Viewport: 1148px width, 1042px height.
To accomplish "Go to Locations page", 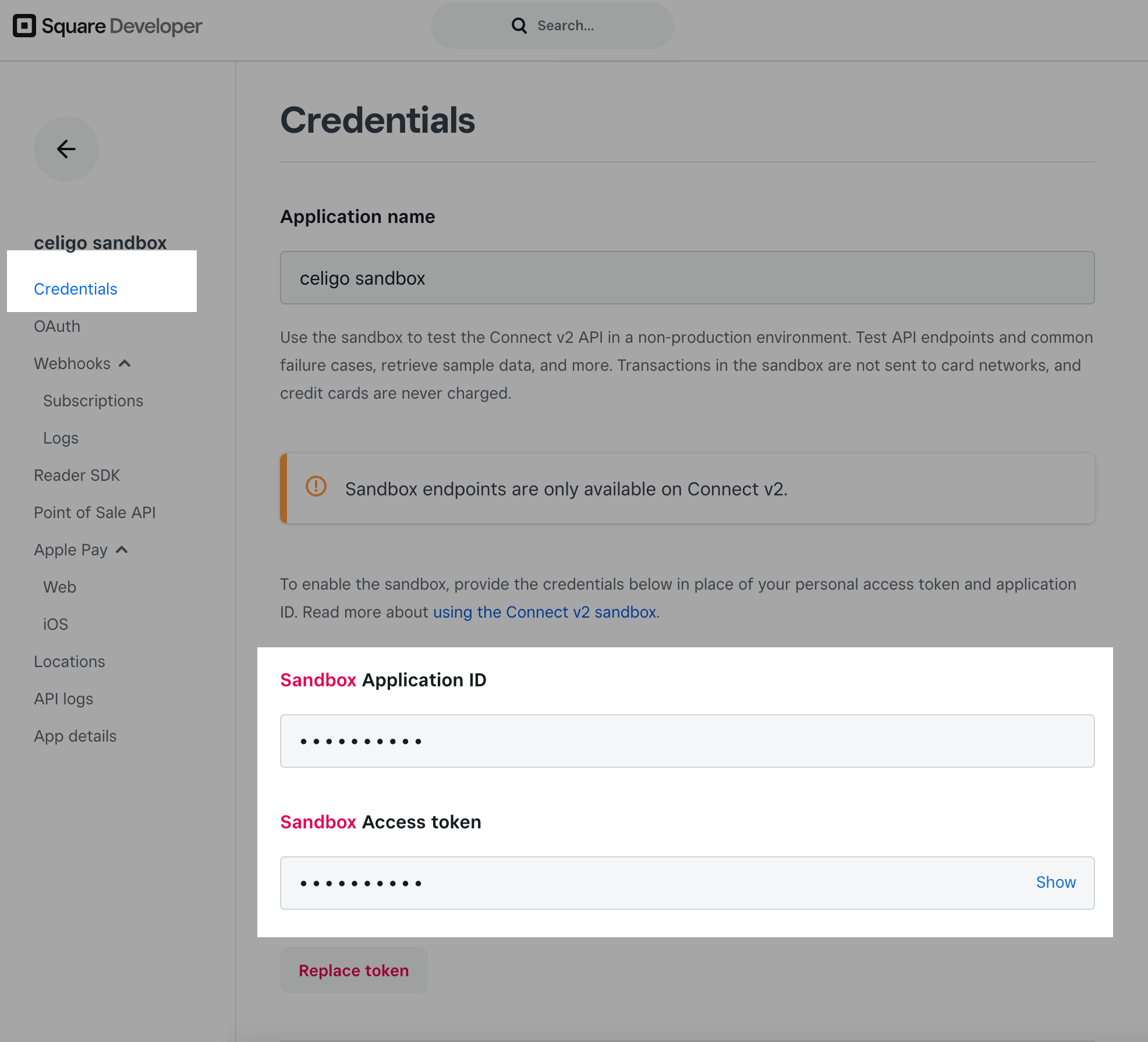I will 69,662.
